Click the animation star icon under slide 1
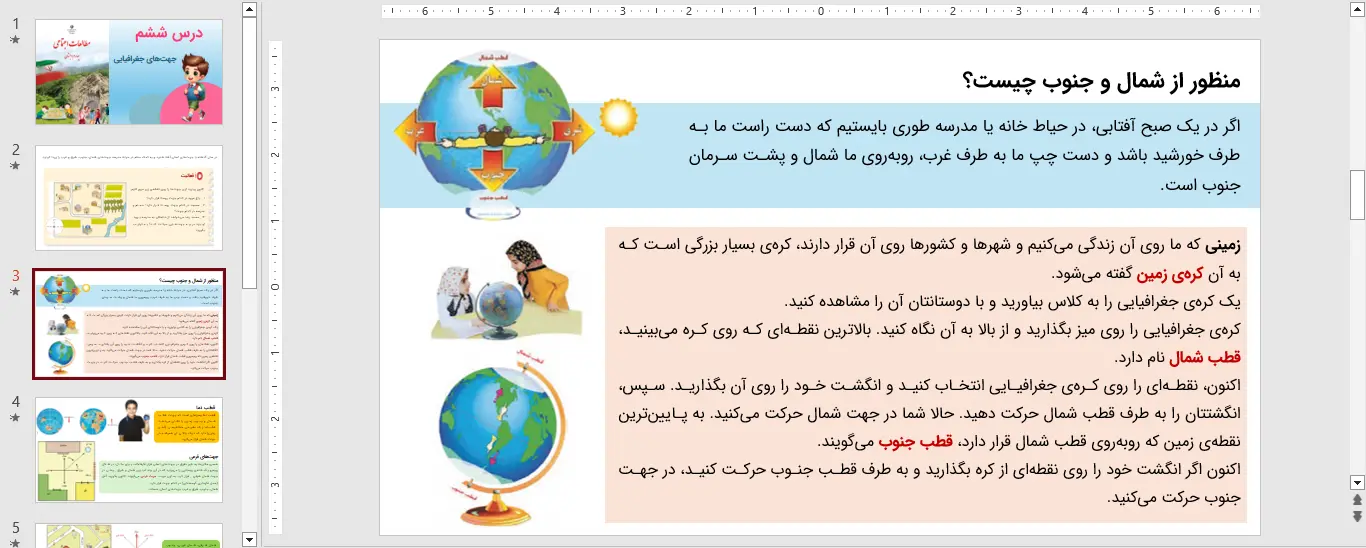Viewport: 1366px width, 548px height. coord(15,40)
